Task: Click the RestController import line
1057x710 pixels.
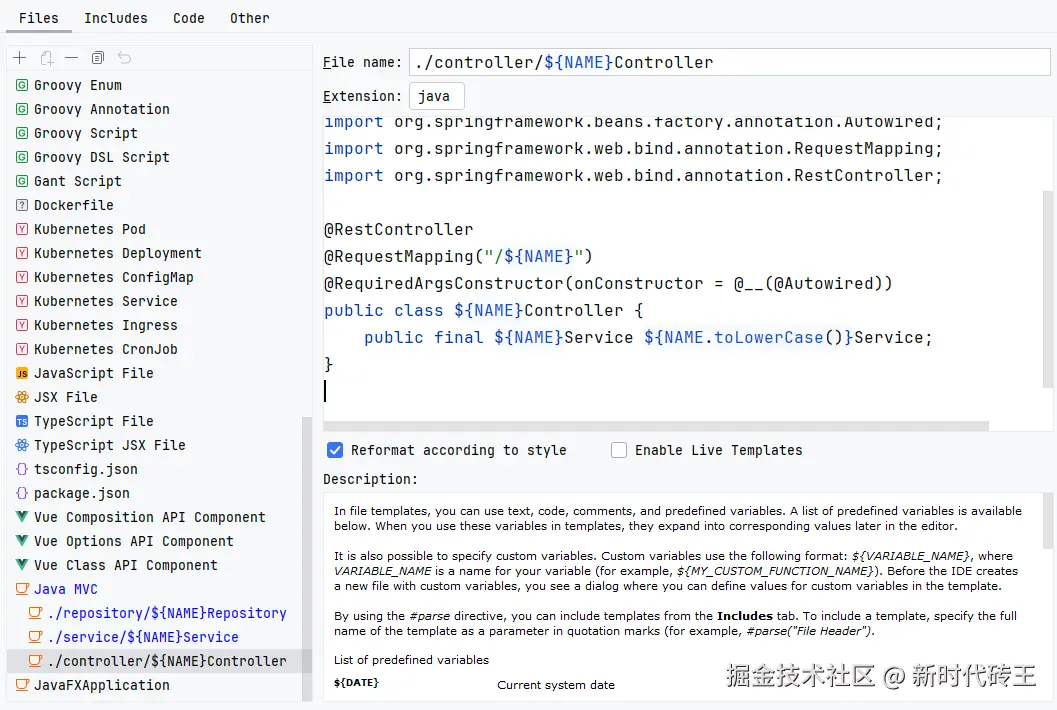Action: 633,175
